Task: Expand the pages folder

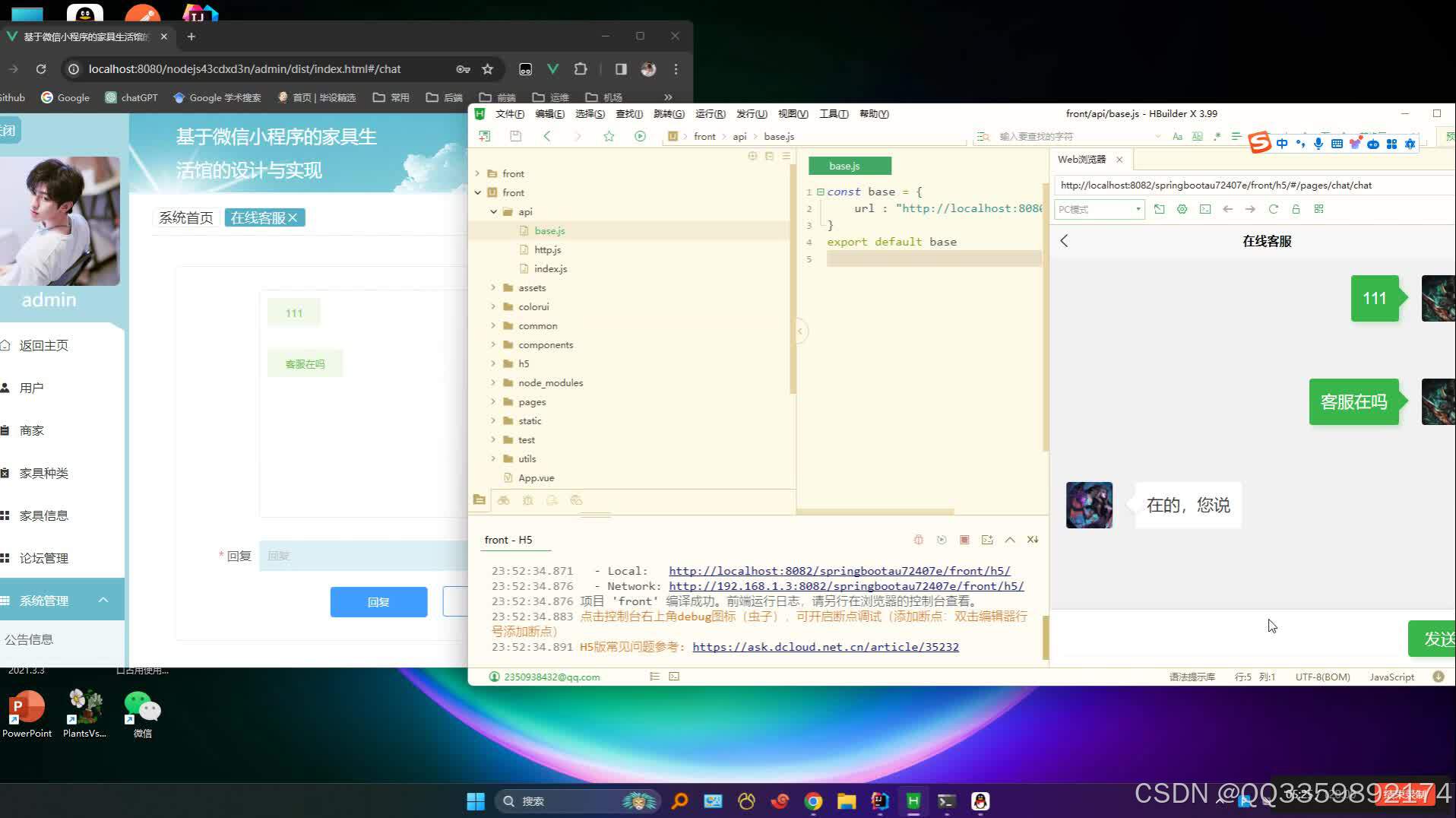Action: tap(493, 402)
